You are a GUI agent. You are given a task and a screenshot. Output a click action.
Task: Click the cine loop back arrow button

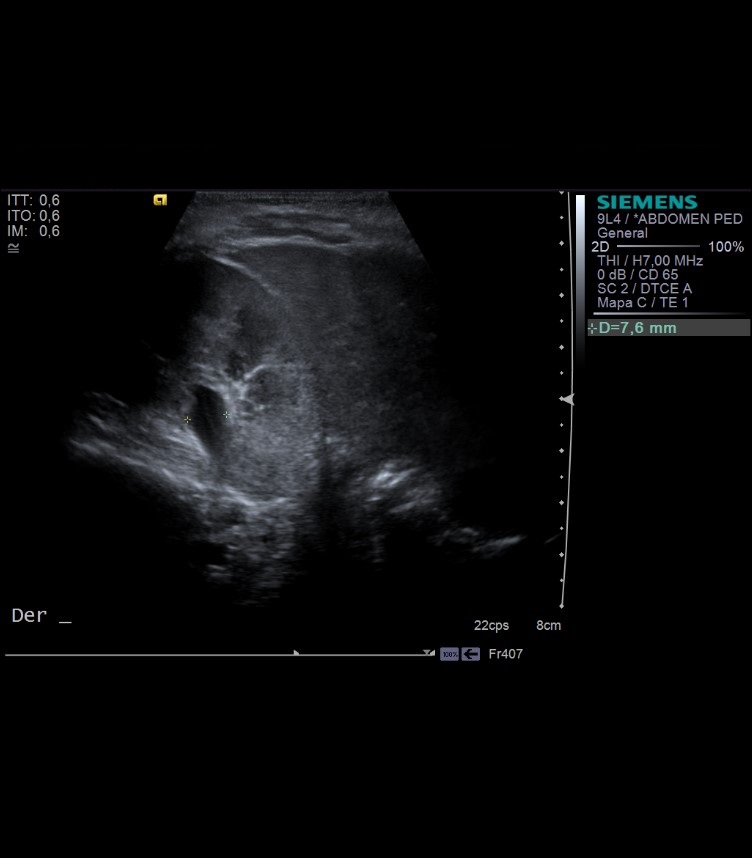[x=471, y=654]
